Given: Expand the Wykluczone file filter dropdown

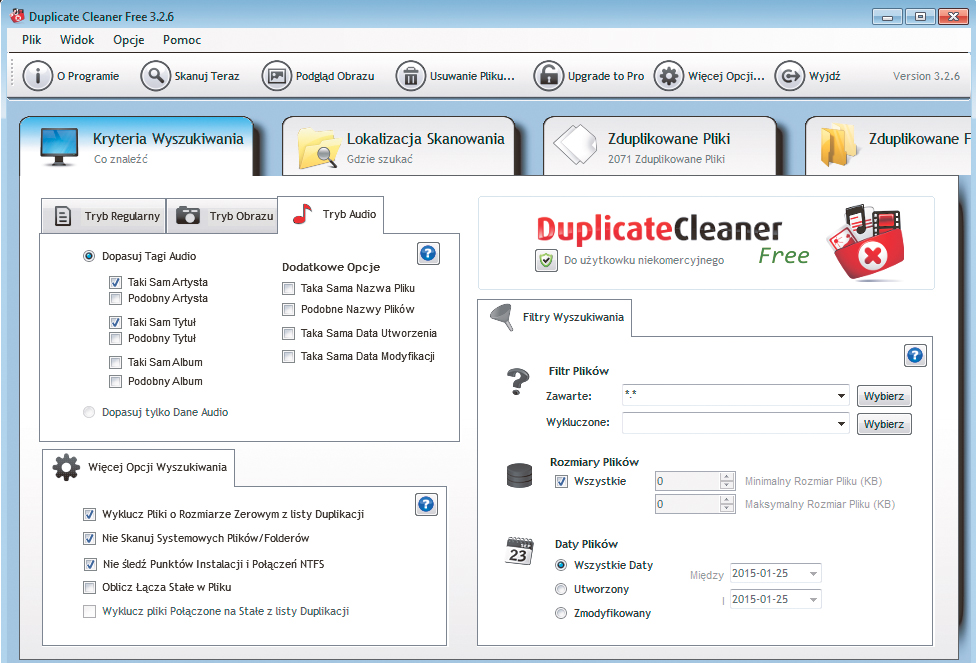Looking at the screenshot, I should pos(841,424).
